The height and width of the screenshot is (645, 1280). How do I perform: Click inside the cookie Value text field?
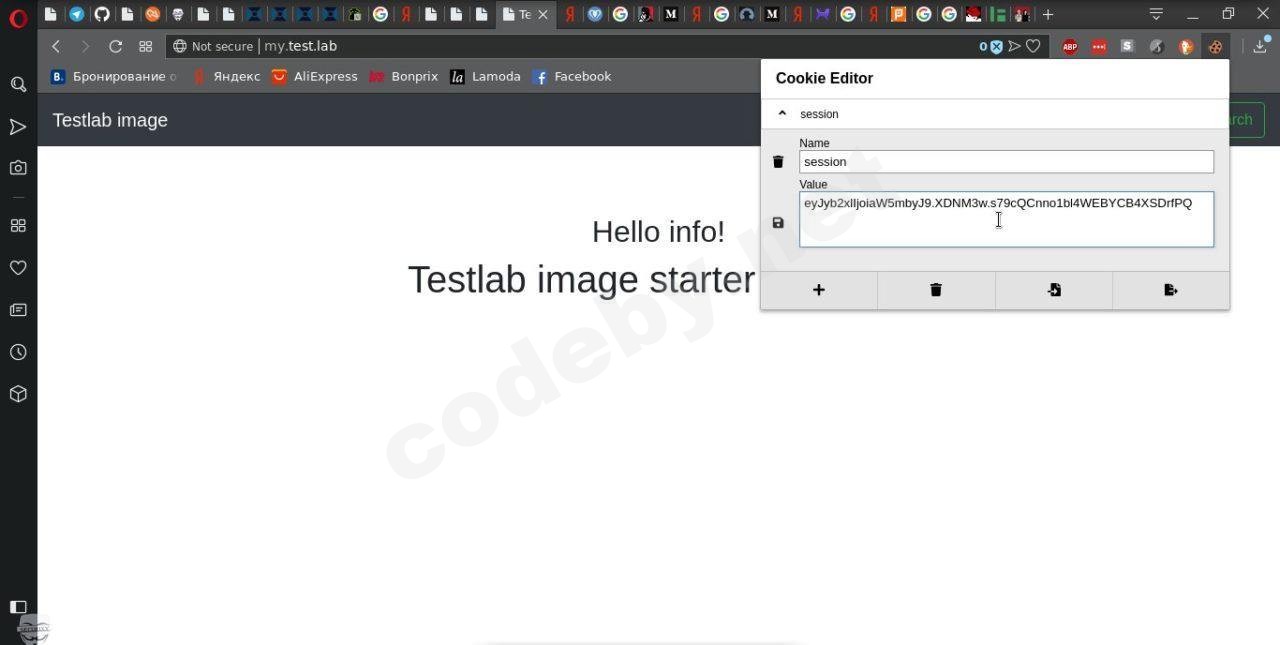pos(1006,219)
